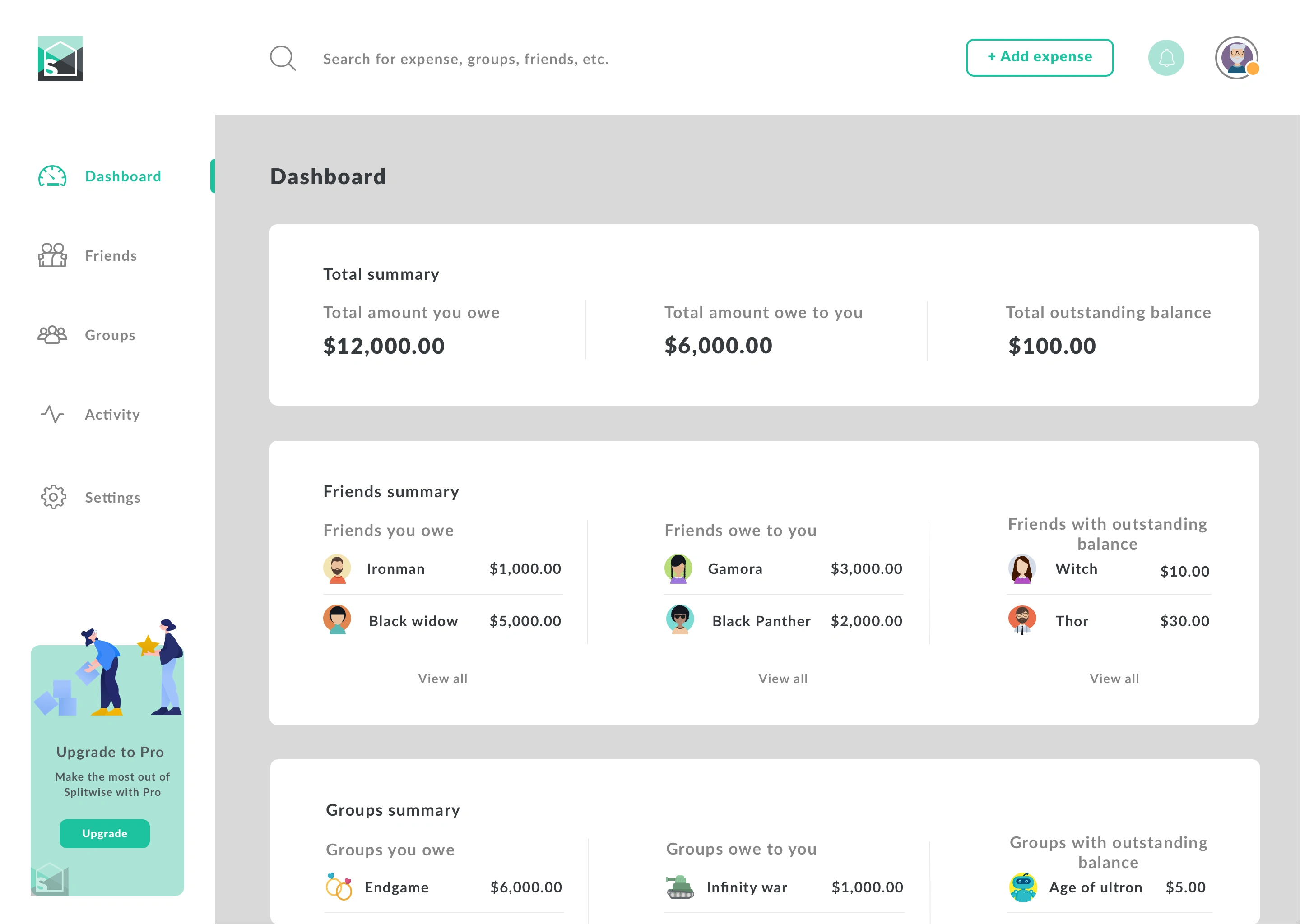Click the search magnifier icon
1300x924 pixels.
tap(282, 58)
